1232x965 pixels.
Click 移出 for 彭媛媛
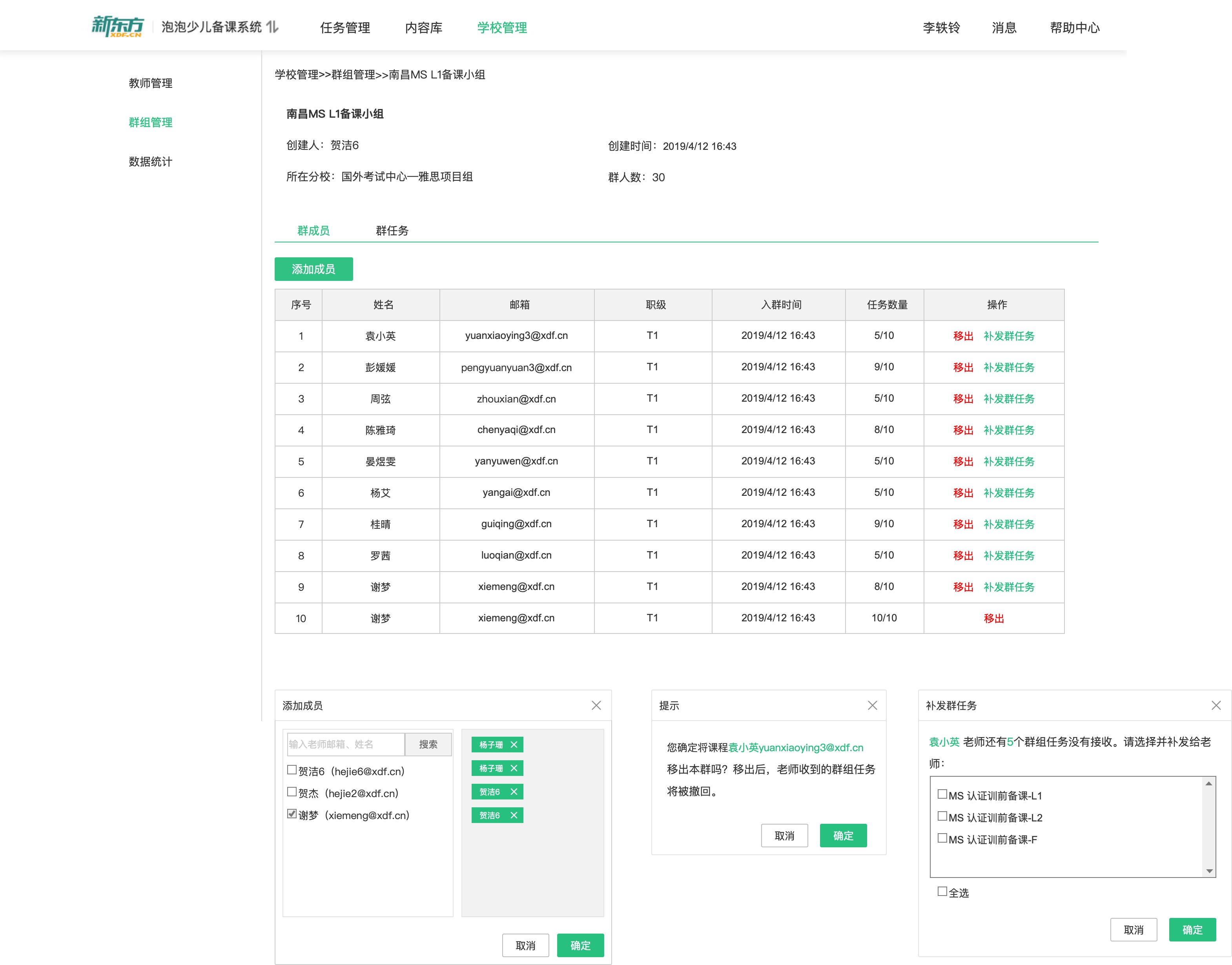pyautogui.click(x=963, y=367)
